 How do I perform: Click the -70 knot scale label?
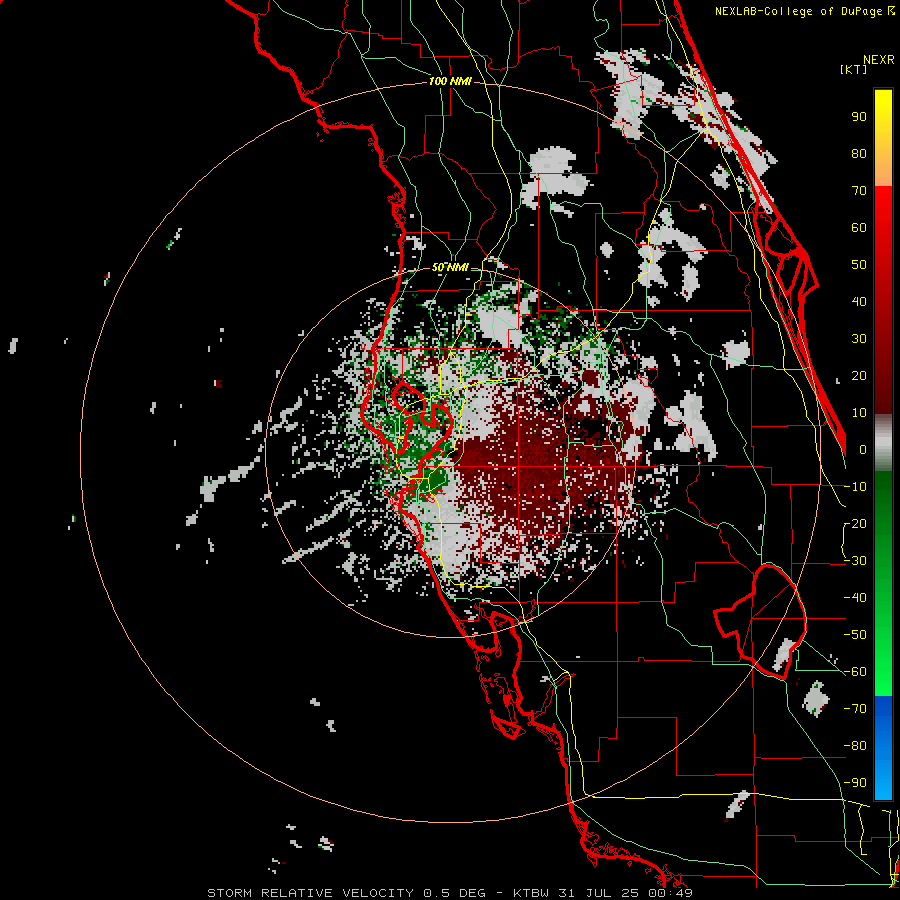pyautogui.click(x=855, y=709)
